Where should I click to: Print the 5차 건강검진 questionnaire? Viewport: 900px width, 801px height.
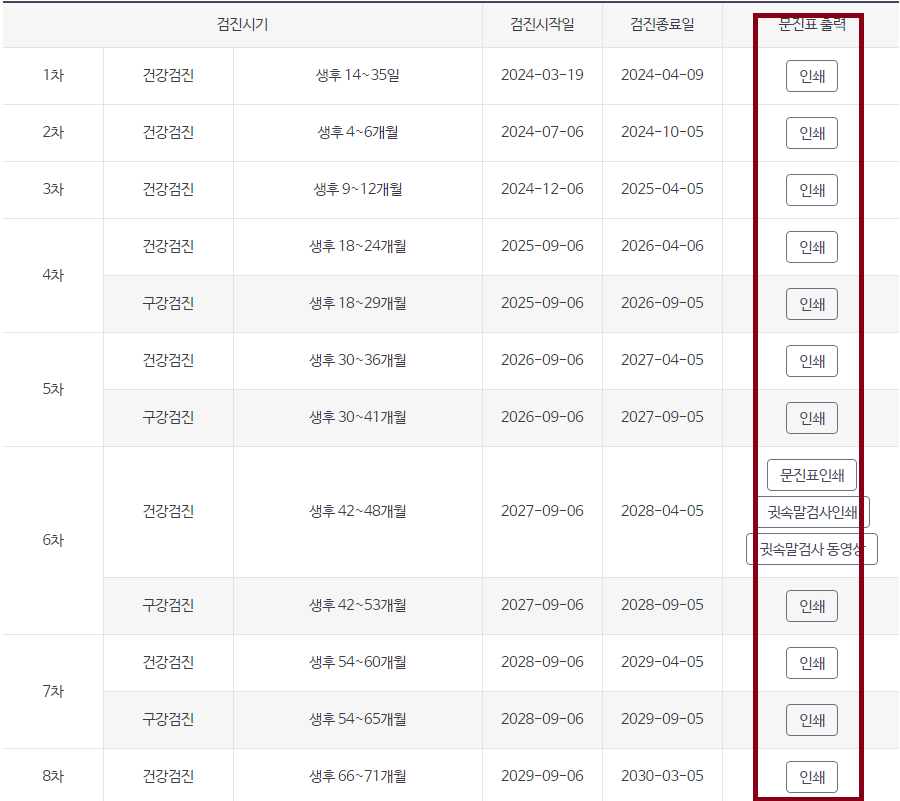(811, 361)
